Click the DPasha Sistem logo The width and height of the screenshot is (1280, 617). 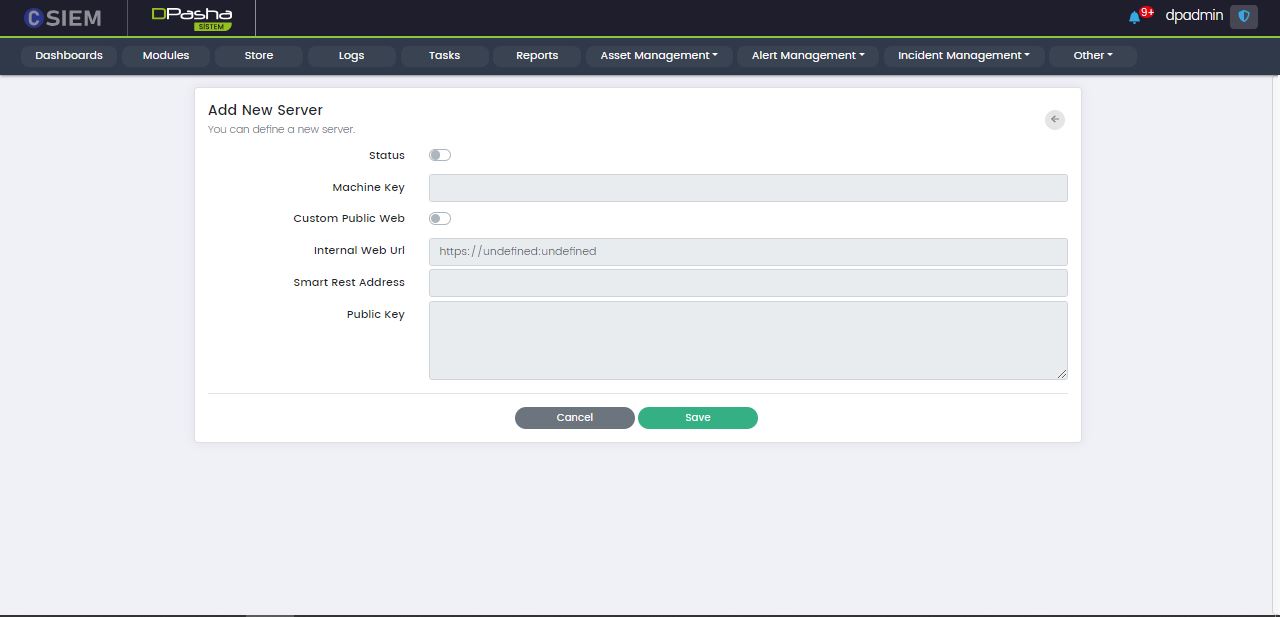[x=191, y=18]
